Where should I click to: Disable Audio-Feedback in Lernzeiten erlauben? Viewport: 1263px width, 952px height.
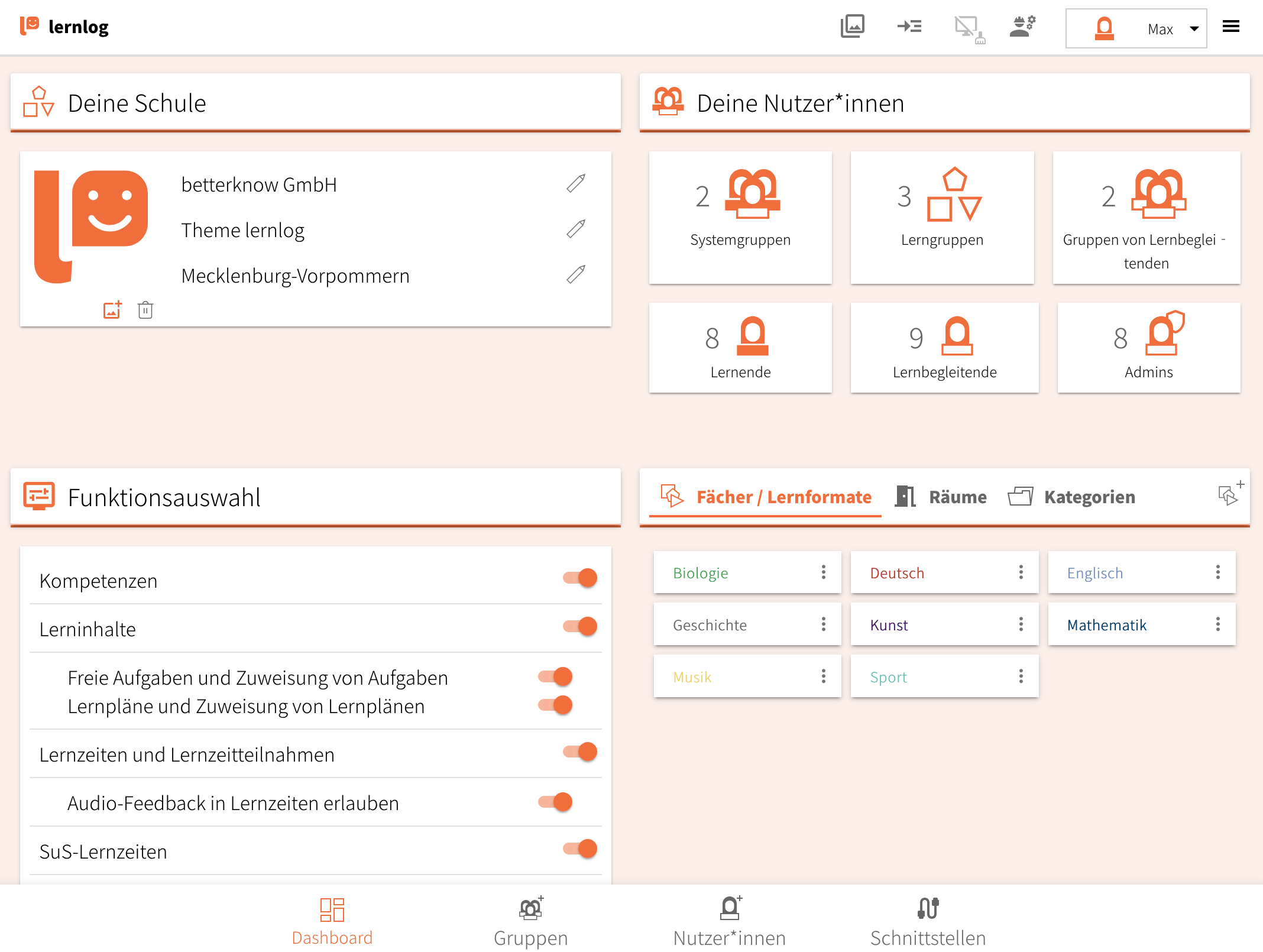[555, 802]
